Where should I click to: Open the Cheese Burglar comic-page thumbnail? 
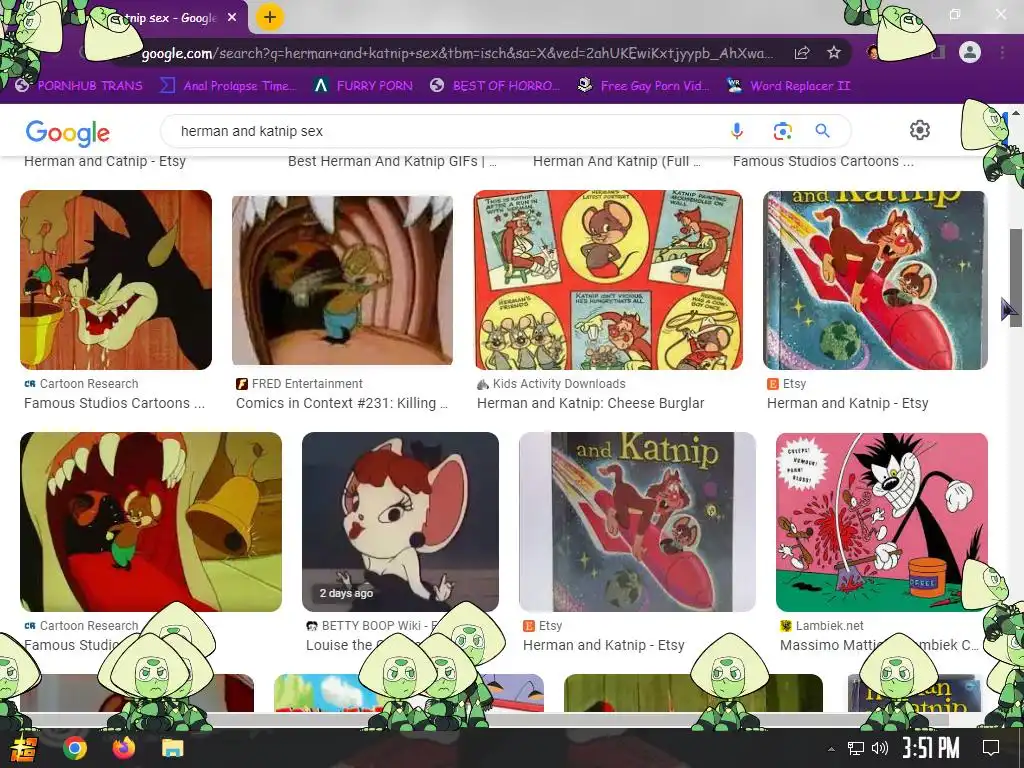[608, 280]
